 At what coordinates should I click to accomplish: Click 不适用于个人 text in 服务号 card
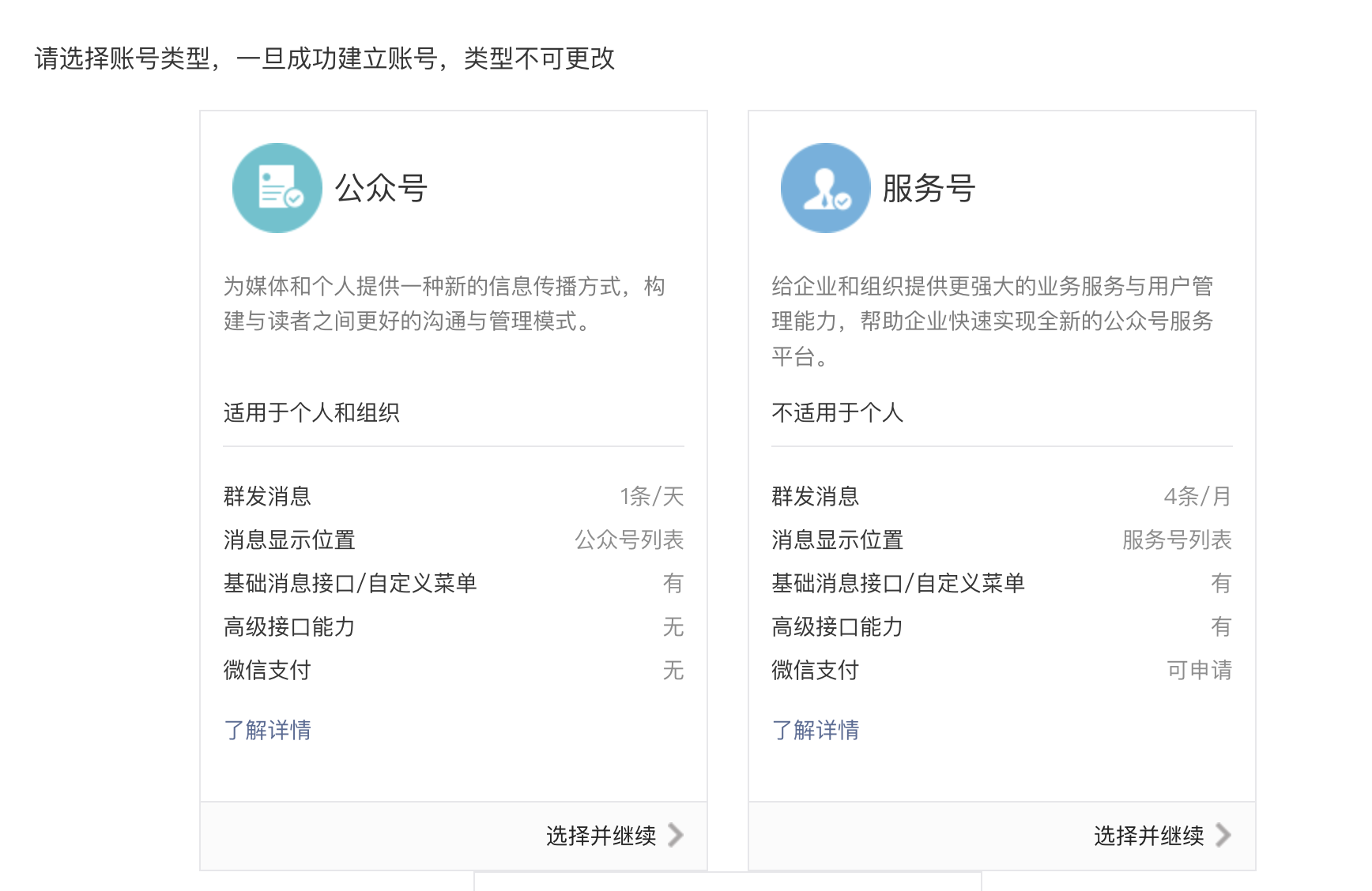(x=837, y=412)
